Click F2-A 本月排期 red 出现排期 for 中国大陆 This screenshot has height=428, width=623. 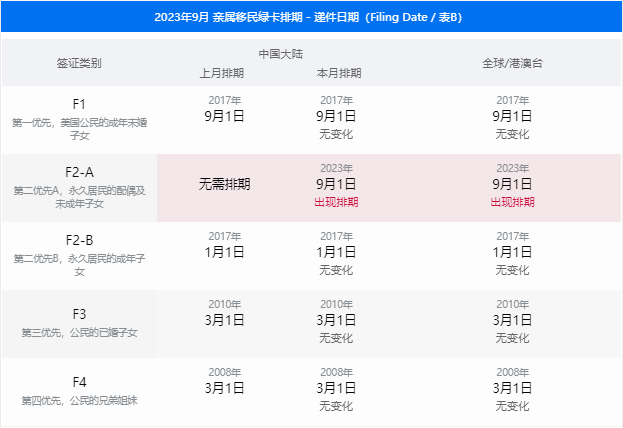tap(336, 202)
